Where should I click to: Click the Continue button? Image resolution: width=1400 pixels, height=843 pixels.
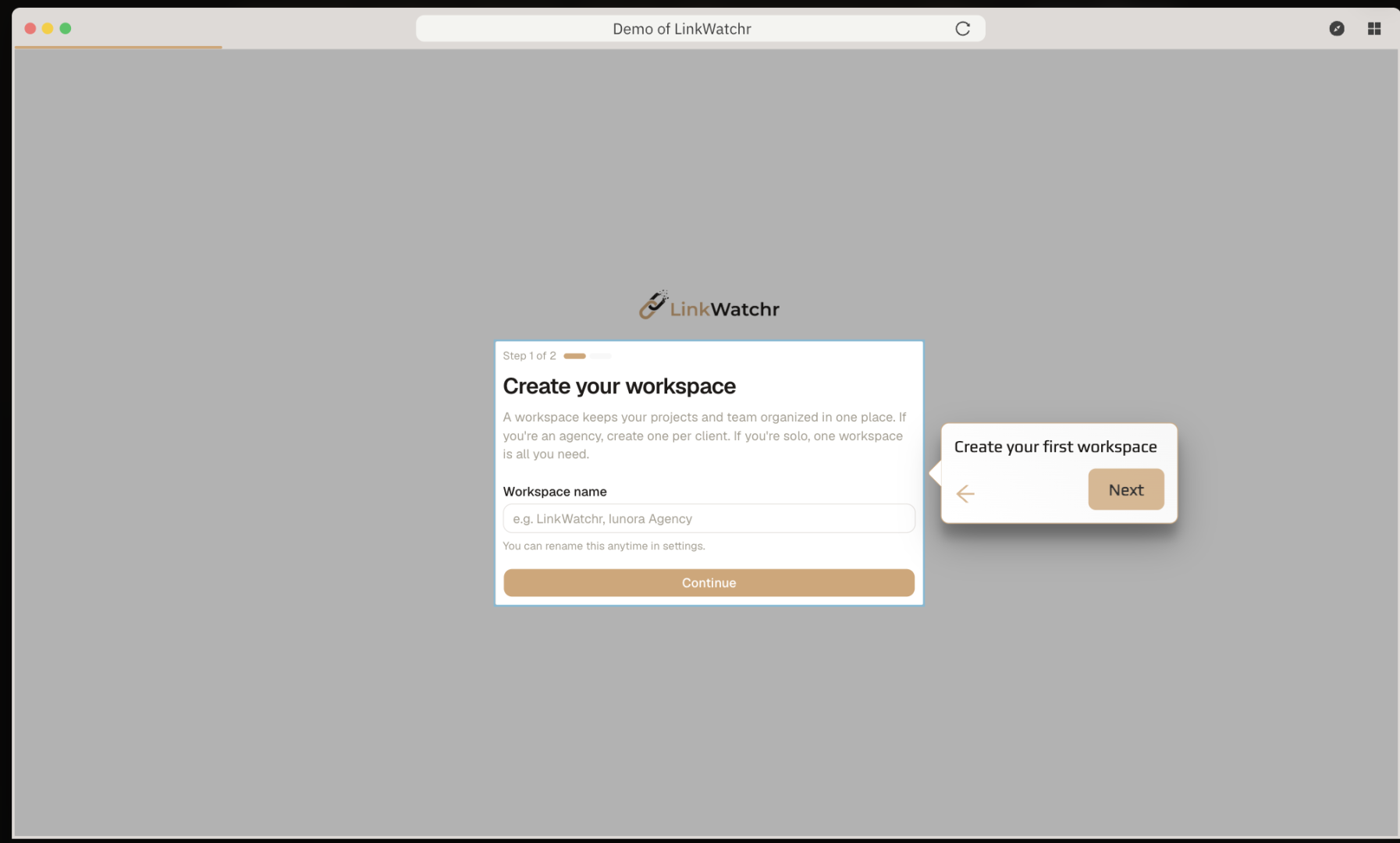(x=709, y=582)
